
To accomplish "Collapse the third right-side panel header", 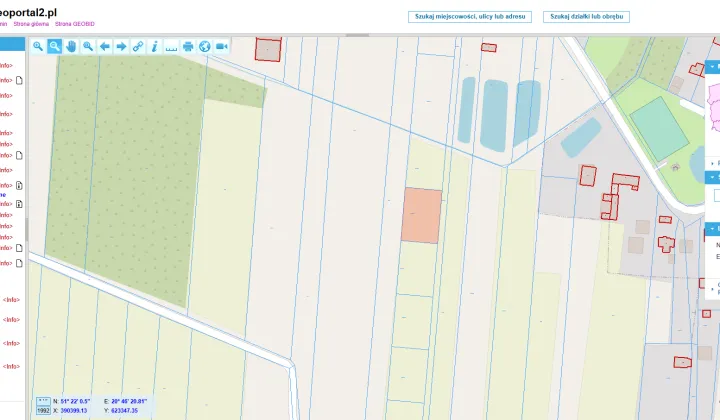I will (x=713, y=229).
